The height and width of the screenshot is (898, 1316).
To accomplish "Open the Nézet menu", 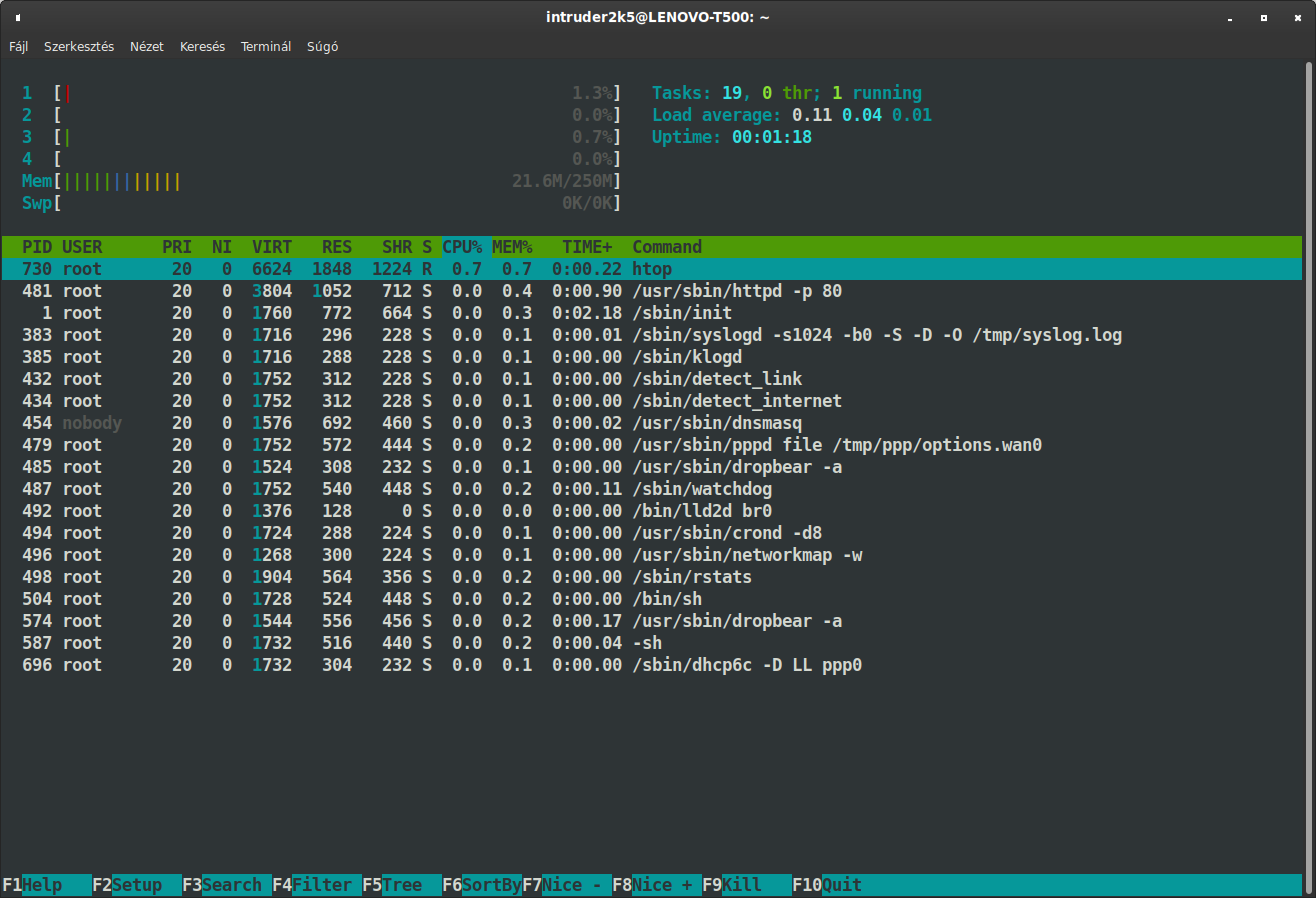I will click(146, 46).
